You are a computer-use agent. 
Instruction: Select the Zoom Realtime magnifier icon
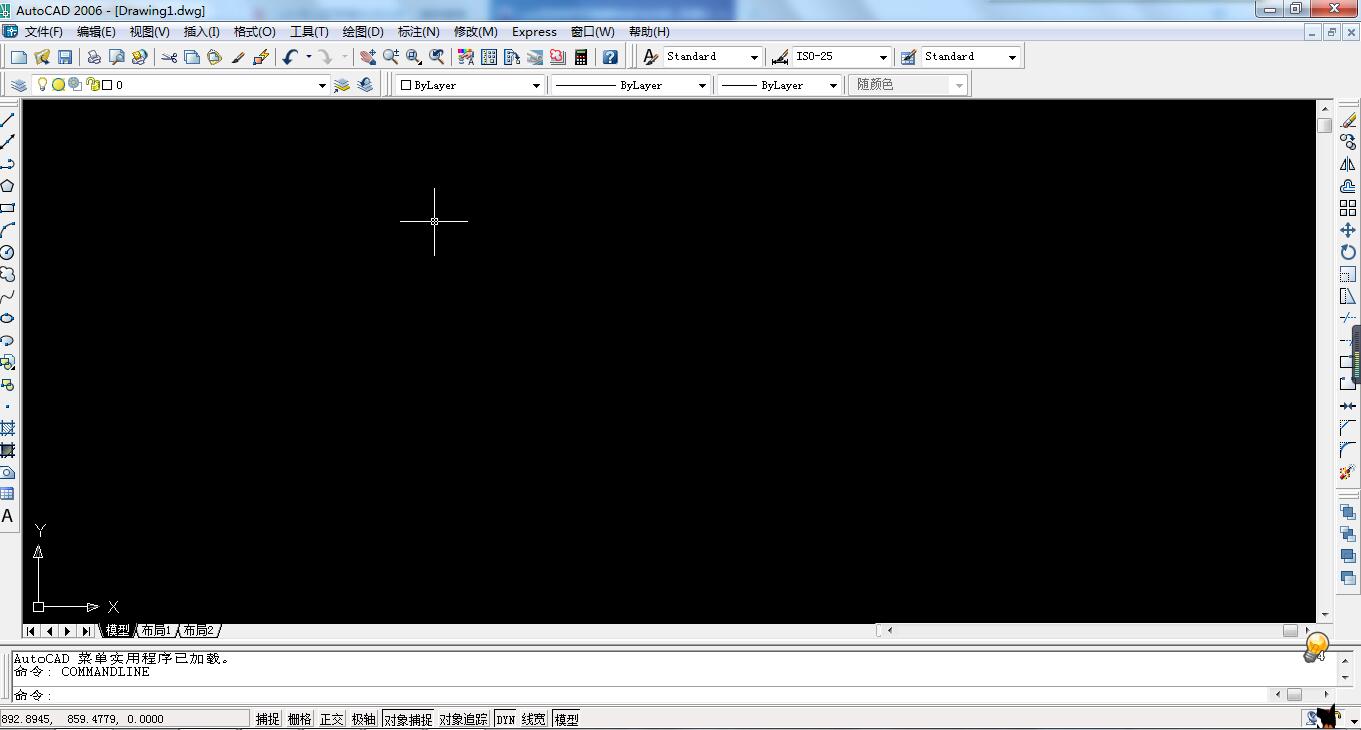(391, 57)
